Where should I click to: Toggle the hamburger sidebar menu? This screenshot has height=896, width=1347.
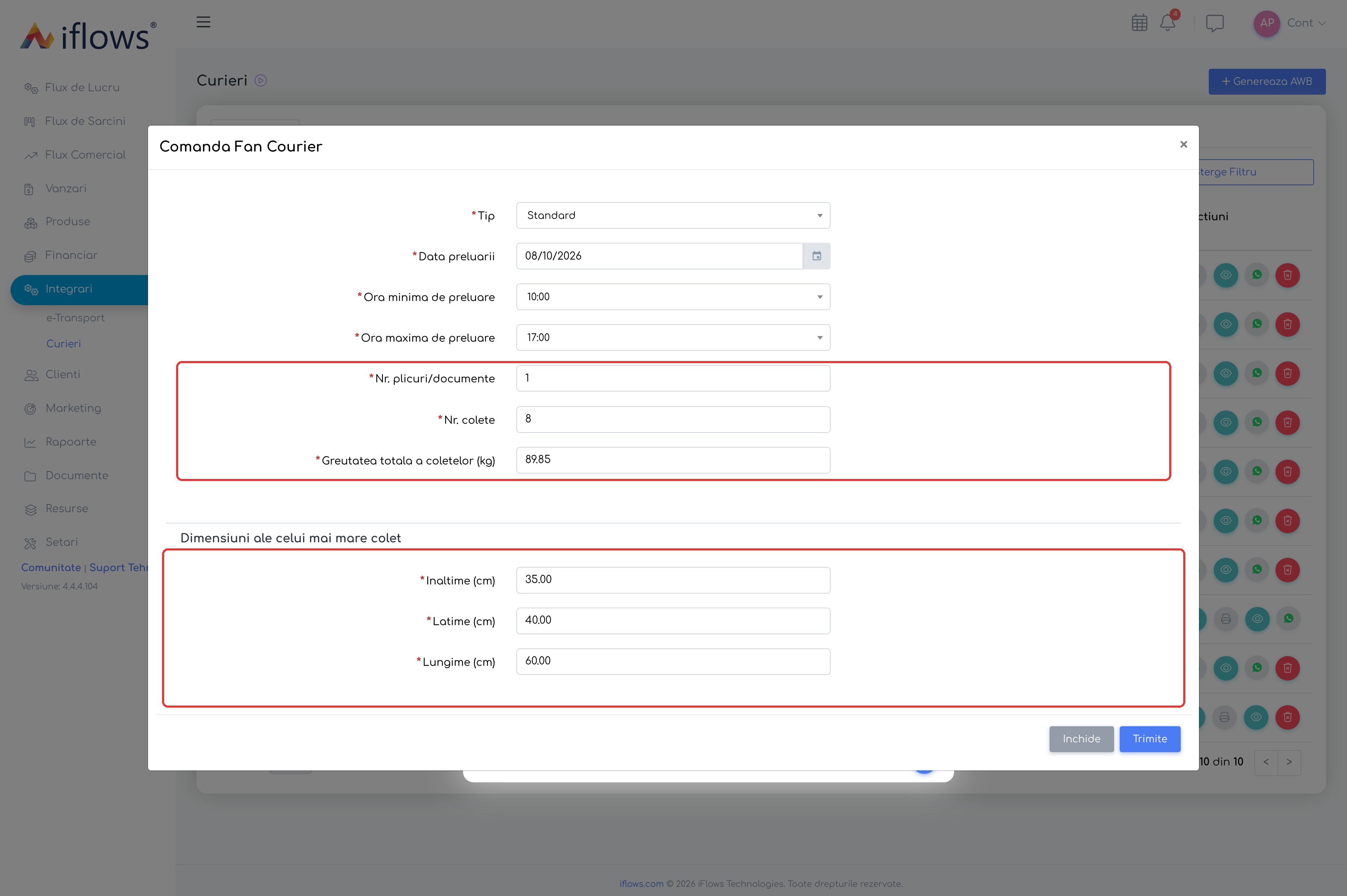[x=203, y=22]
